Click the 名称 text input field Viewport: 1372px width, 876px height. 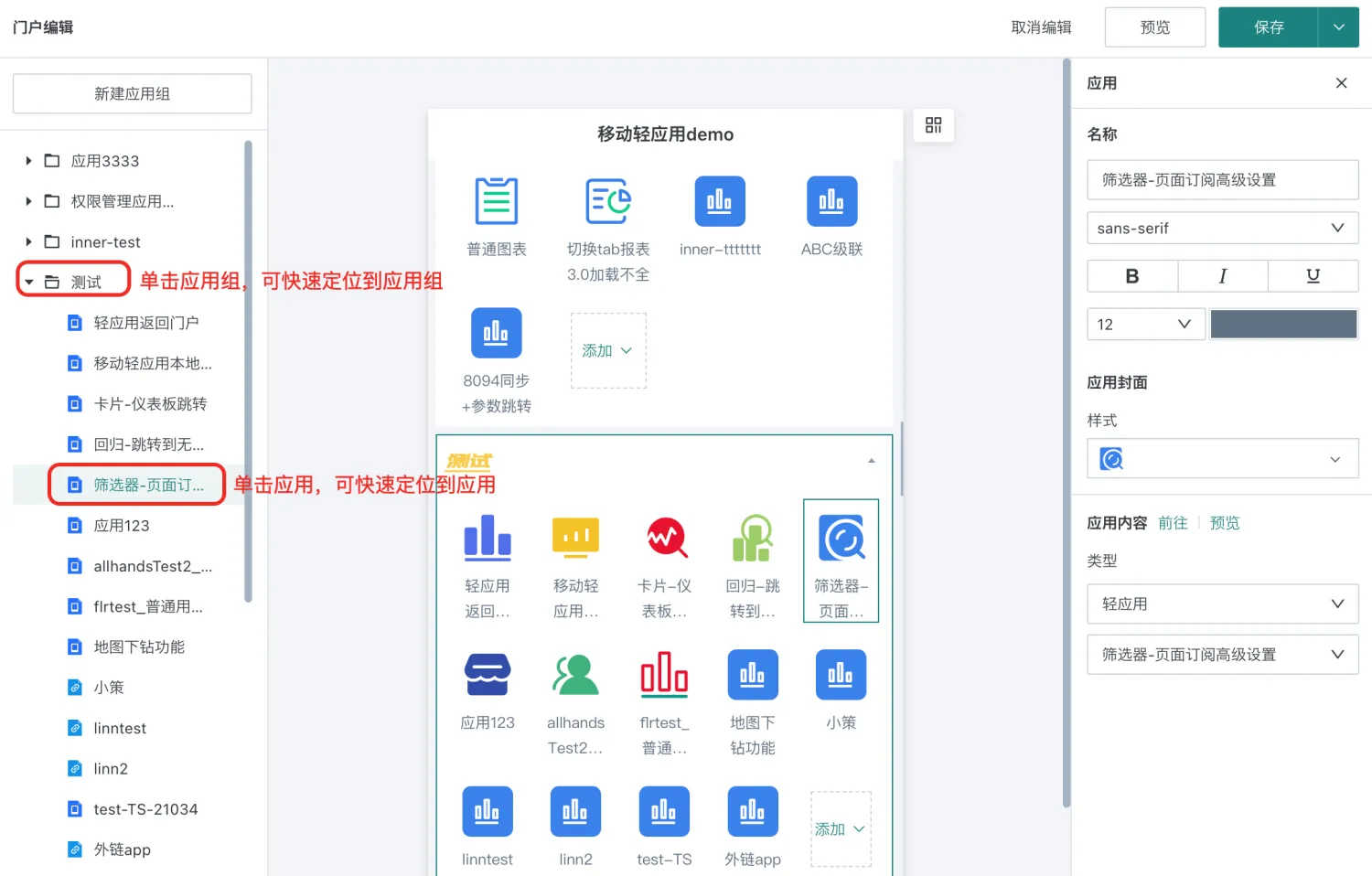coord(1222,180)
